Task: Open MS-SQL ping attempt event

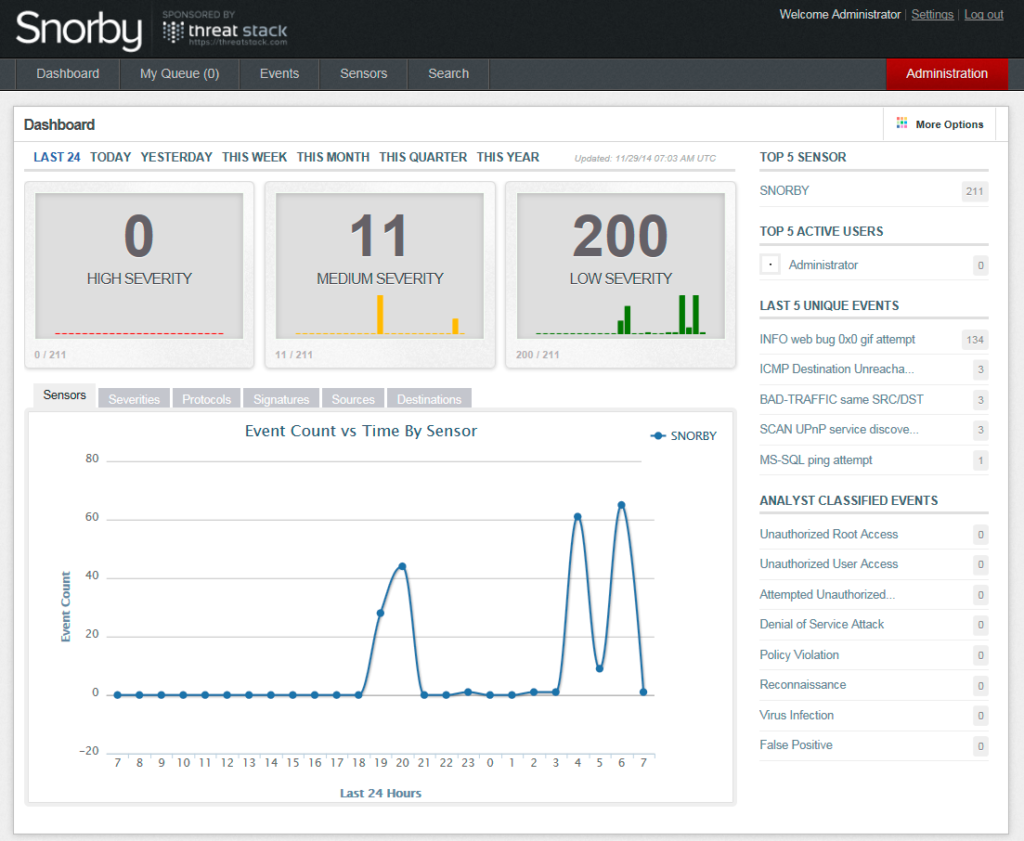Action: click(x=816, y=460)
